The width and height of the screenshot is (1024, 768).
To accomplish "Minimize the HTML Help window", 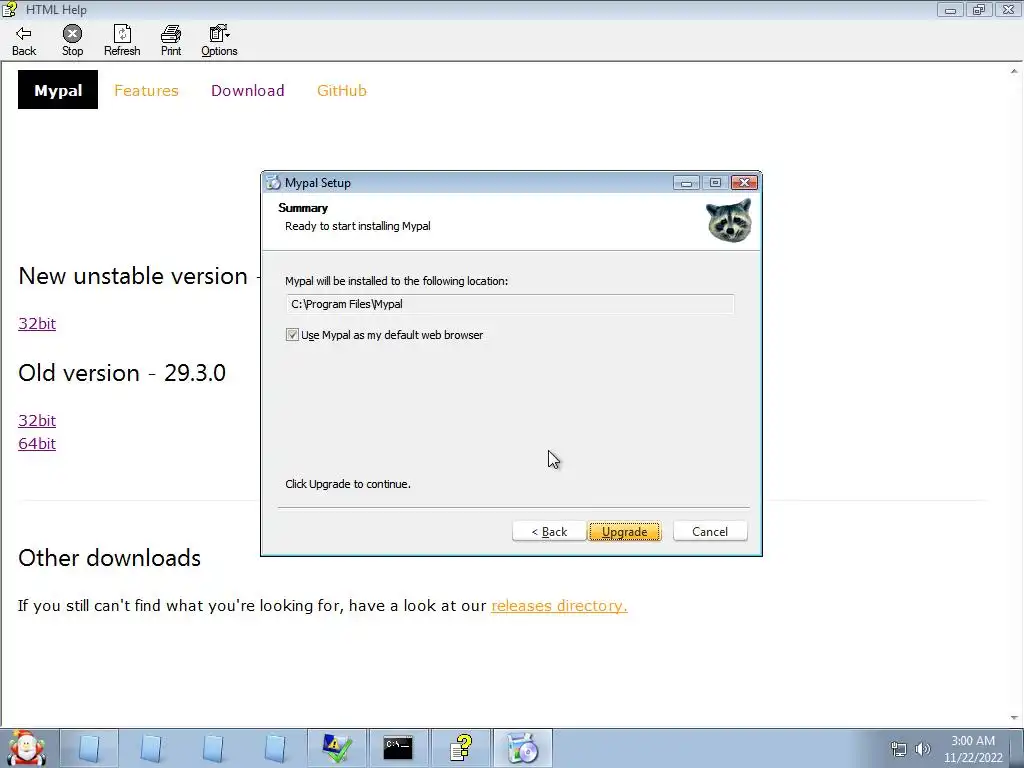I will tap(951, 10).
